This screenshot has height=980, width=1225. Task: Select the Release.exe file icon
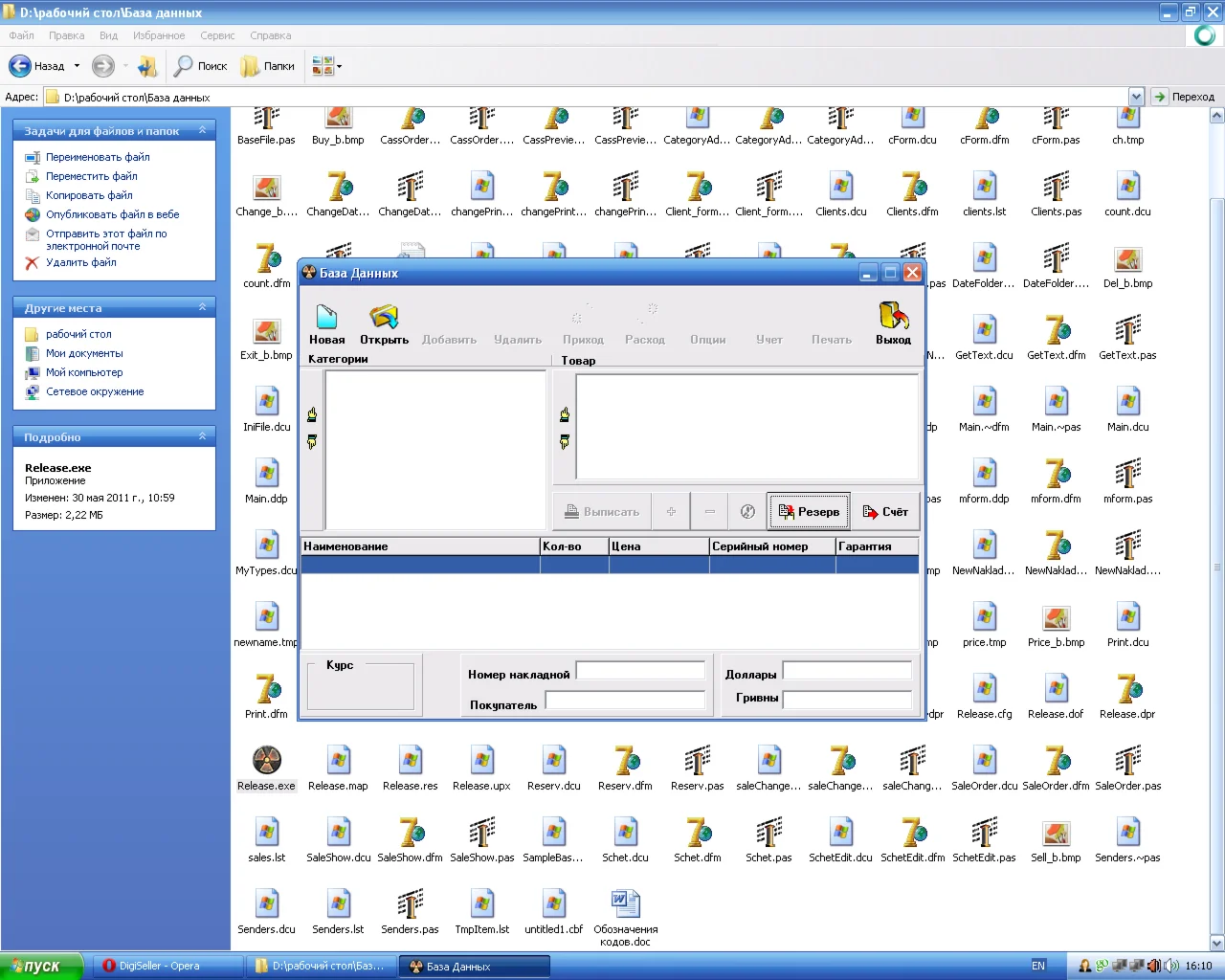click(266, 761)
